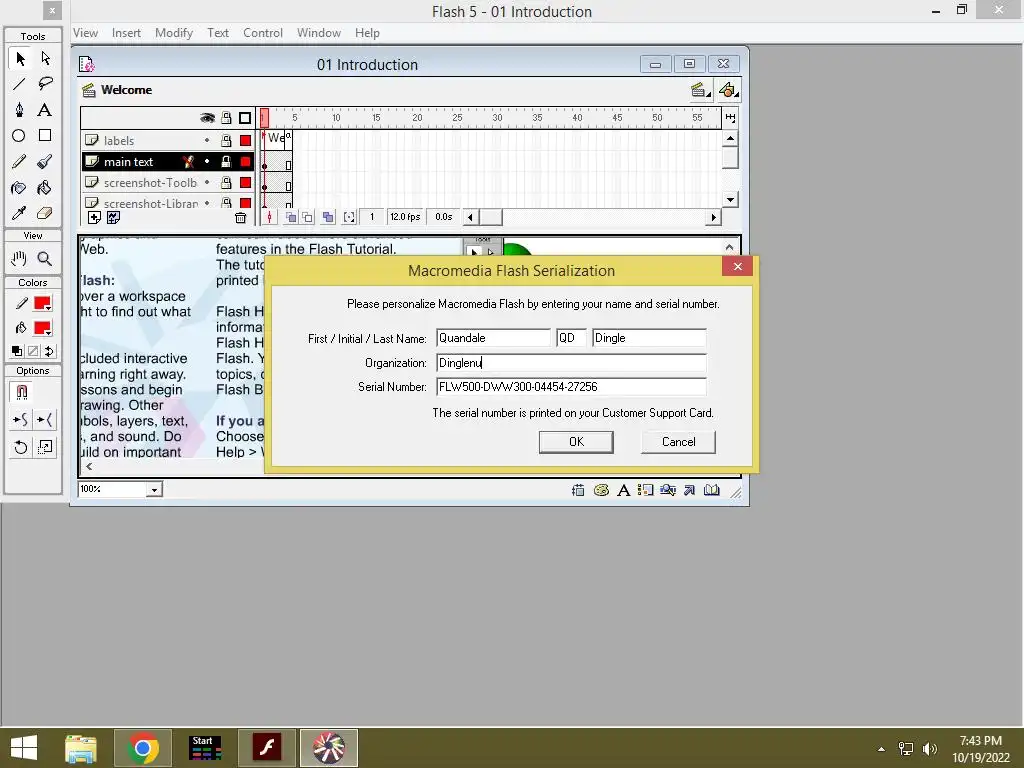Open the Library book icon in launcher bar
The height and width of the screenshot is (768, 1024).
712,490
